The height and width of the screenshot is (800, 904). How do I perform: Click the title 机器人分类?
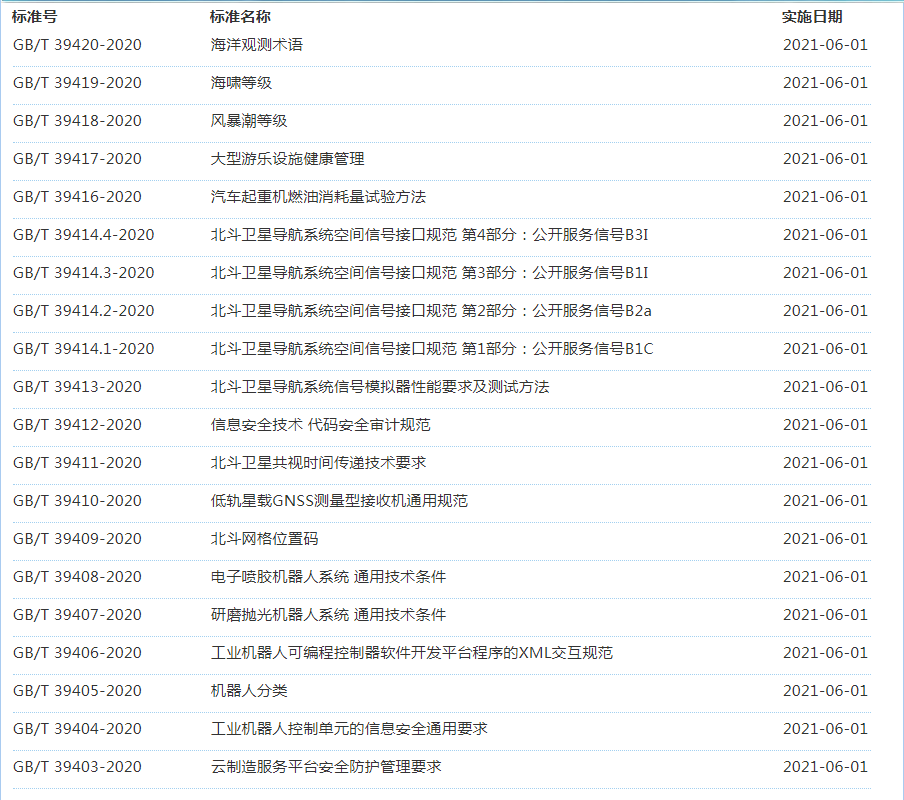[248, 692]
